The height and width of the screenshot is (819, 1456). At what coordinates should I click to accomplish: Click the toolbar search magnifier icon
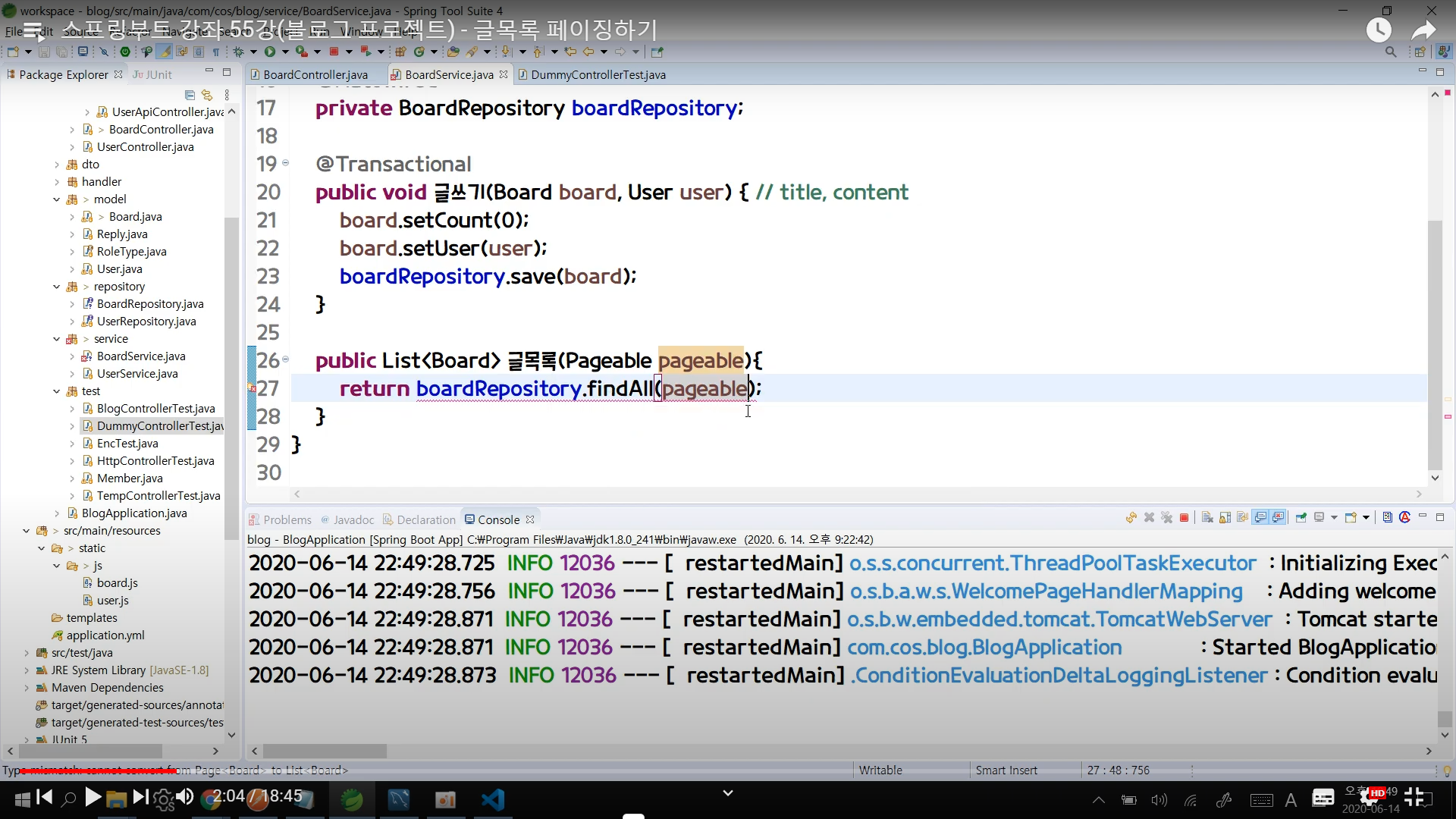click(x=1391, y=52)
